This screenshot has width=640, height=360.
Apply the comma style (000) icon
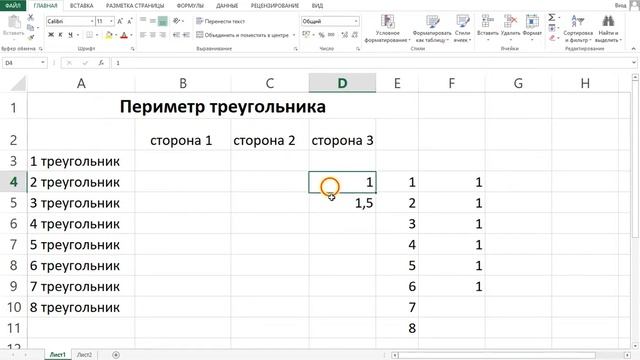pyautogui.click(x=331, y=35)
